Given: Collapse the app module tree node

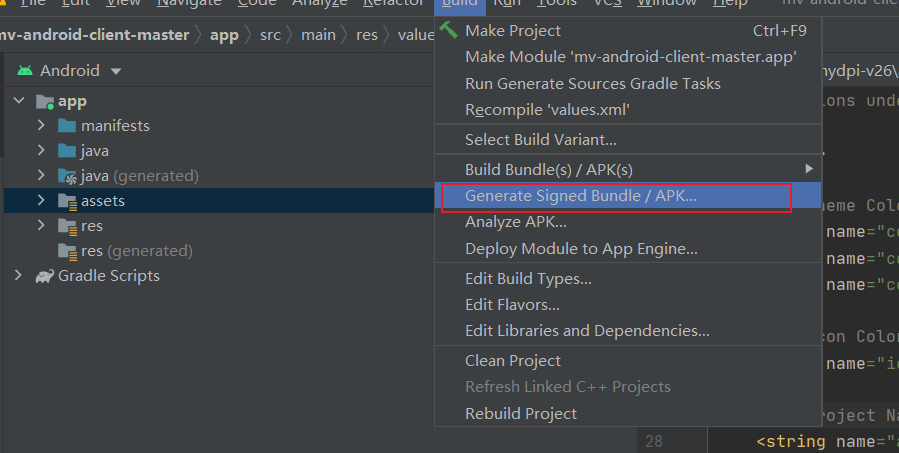Looking at the screenshot, I should coord(19,100).
